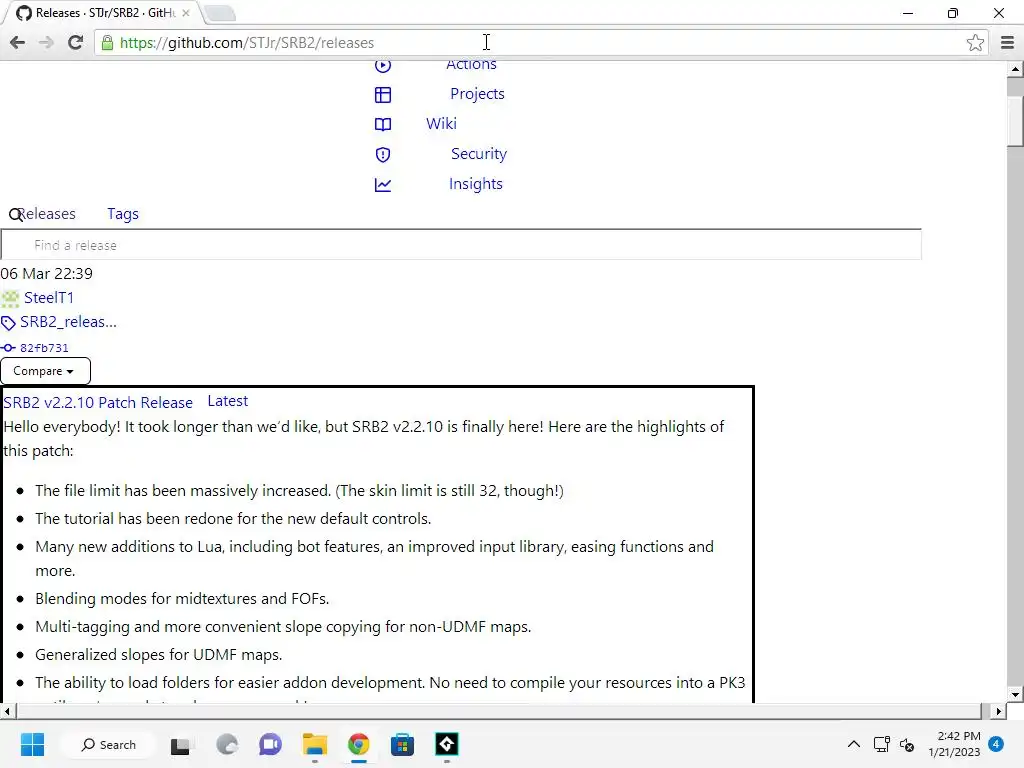This screenshot has height=768, width=1024.
Task: Click the Latest label link
Action: tap(228, 401)
